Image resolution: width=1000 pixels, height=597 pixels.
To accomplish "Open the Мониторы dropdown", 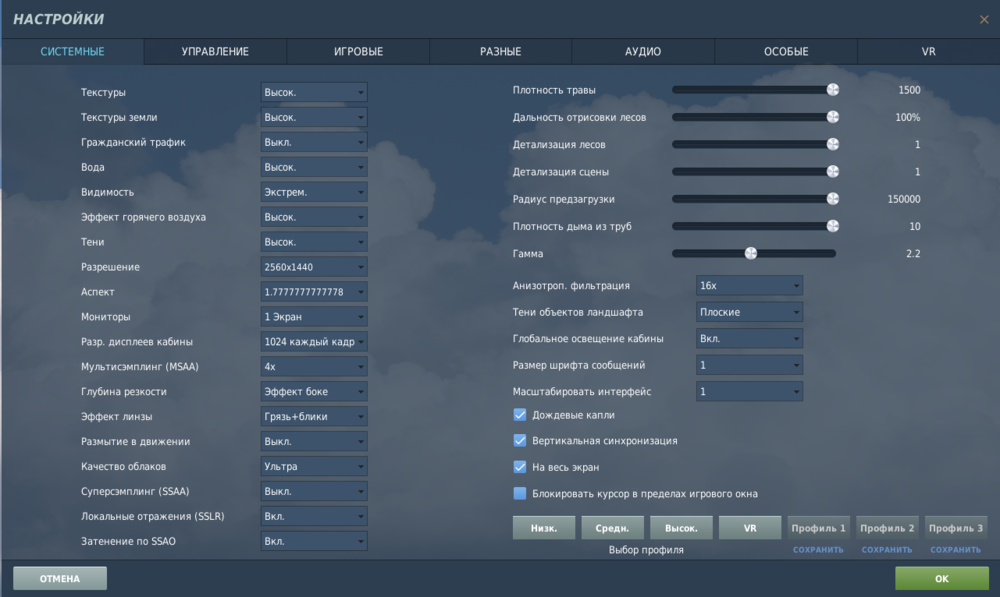I will point(314,316).
